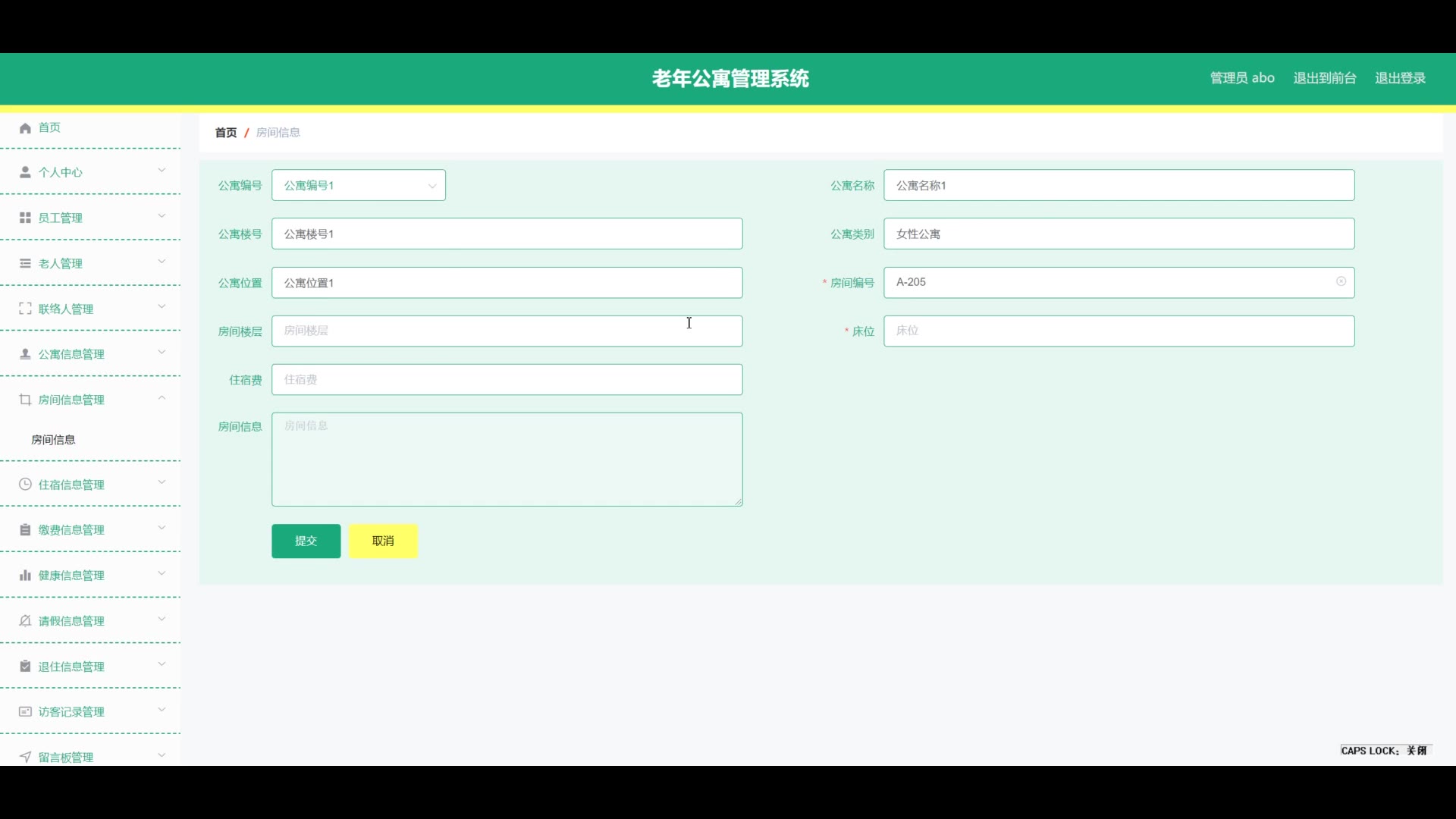Click the grid icon for 员工管理
The image size is (1456, 819).
[25, 218]
